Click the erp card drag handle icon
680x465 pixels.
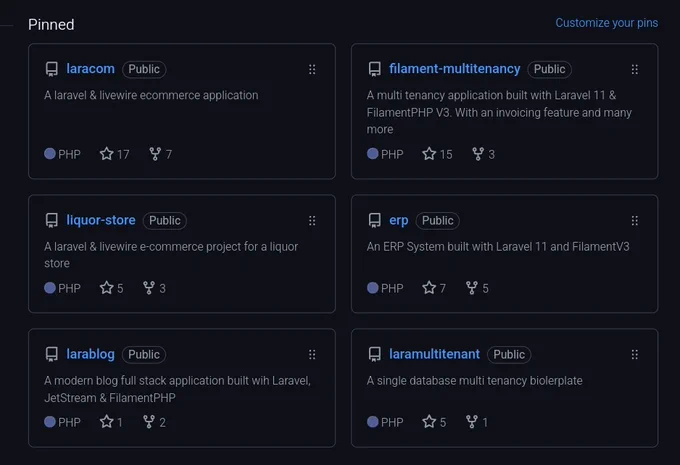[634, 221]
